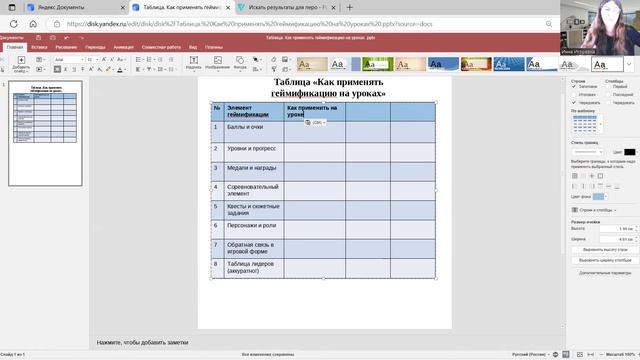Image resolution: width=640 pixels, height=360 pixels.
Task: Switch to the Вставка ribbon tab
Action: click(39, 47)
